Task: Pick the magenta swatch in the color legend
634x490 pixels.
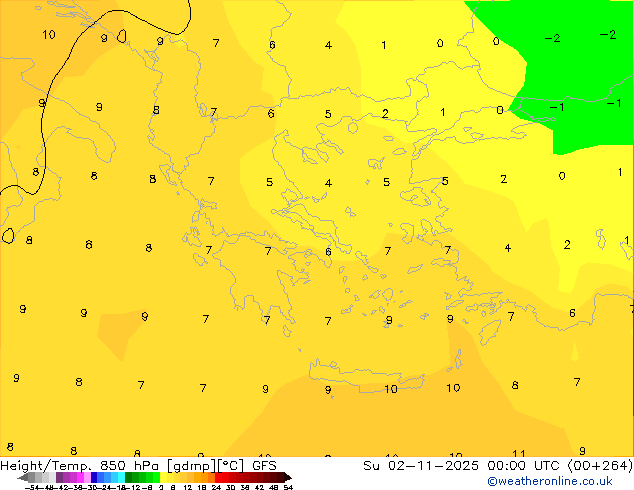Action: coord(80,477)
